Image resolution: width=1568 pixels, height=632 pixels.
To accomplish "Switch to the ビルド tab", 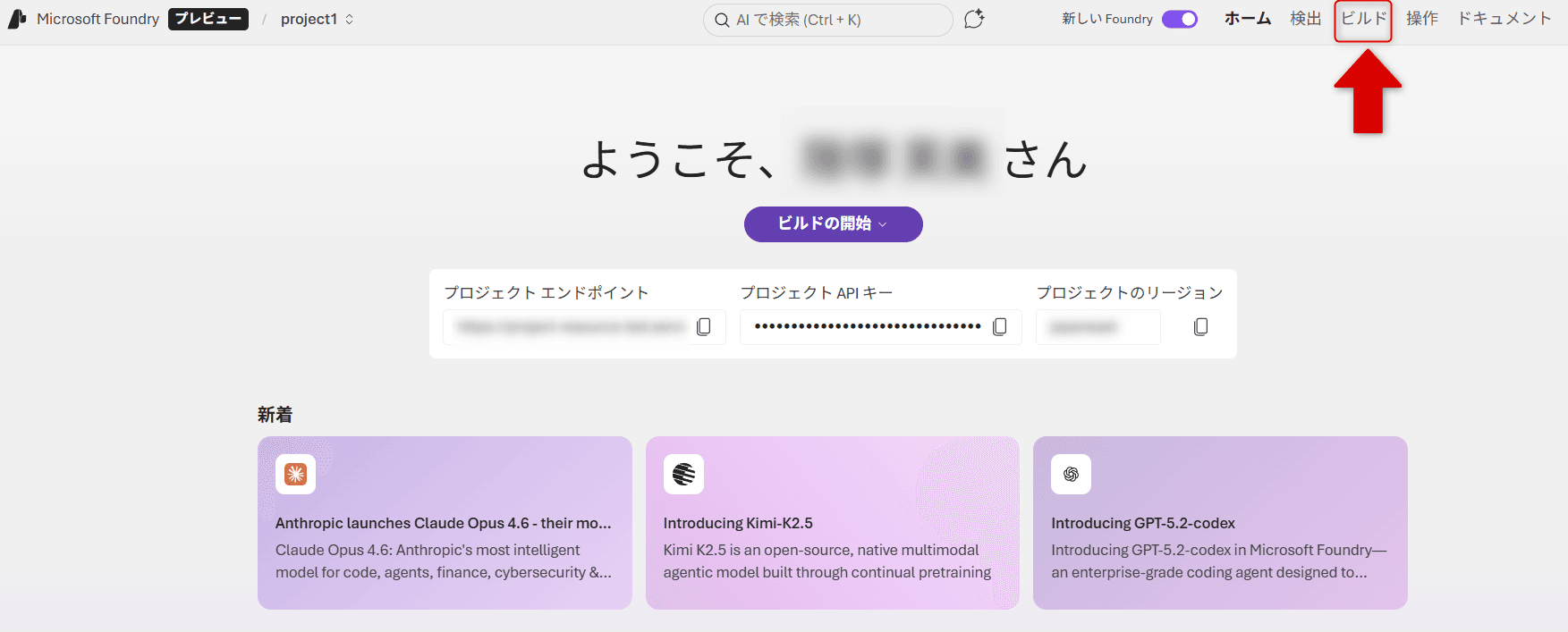I will 1363,19.
